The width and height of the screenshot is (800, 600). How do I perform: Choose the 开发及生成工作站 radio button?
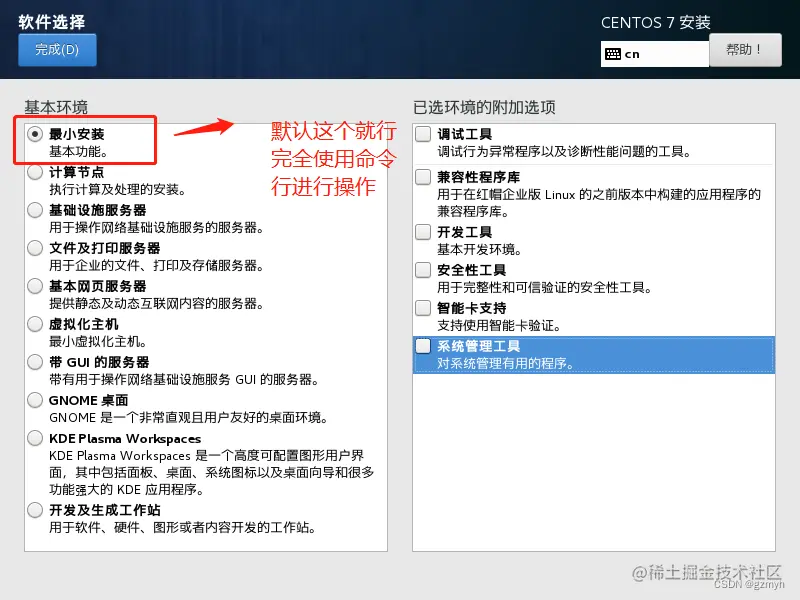(x=35, y=510)
